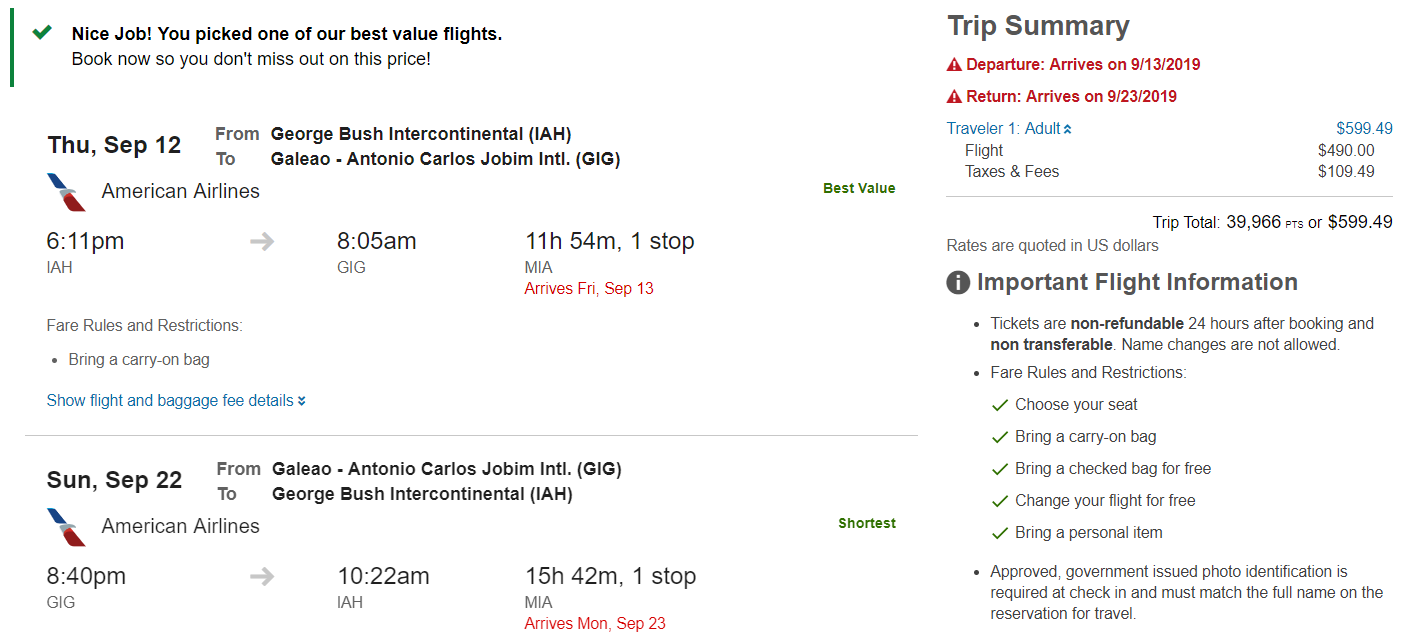
Task: Click the Arrives Mon, Sep 23 notice
Action: (x=595, y=624)
